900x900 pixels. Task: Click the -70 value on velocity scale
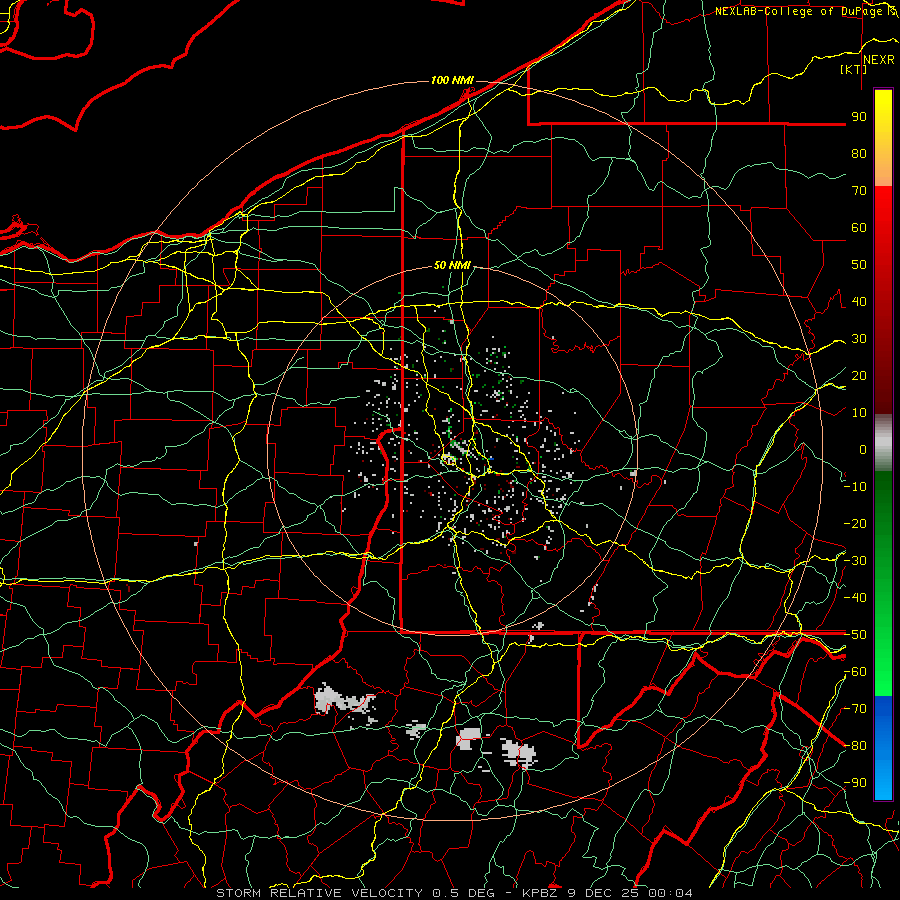(855, 709)
